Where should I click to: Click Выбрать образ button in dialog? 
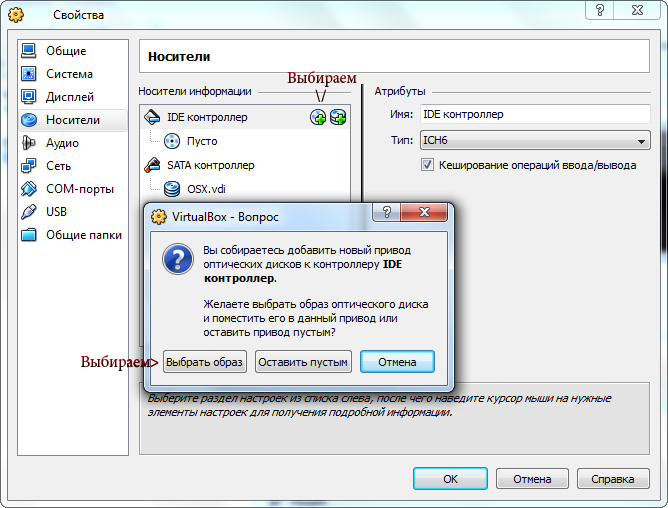click(x=204, y=362)
